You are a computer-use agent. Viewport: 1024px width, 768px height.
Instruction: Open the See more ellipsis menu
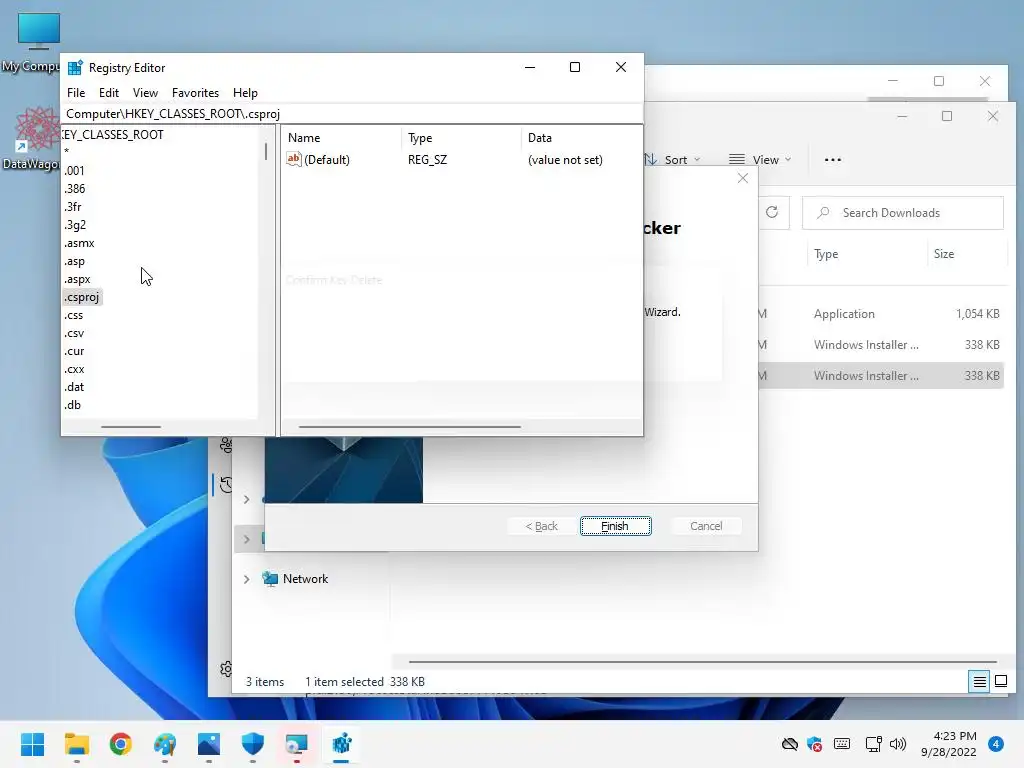(x=833, y=160)
